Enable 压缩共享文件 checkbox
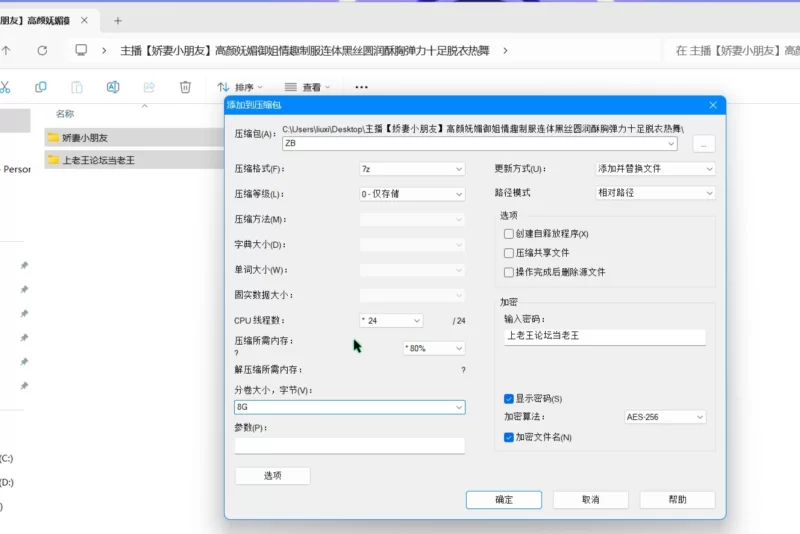This screenshot has width=800, height=534. 509,253
